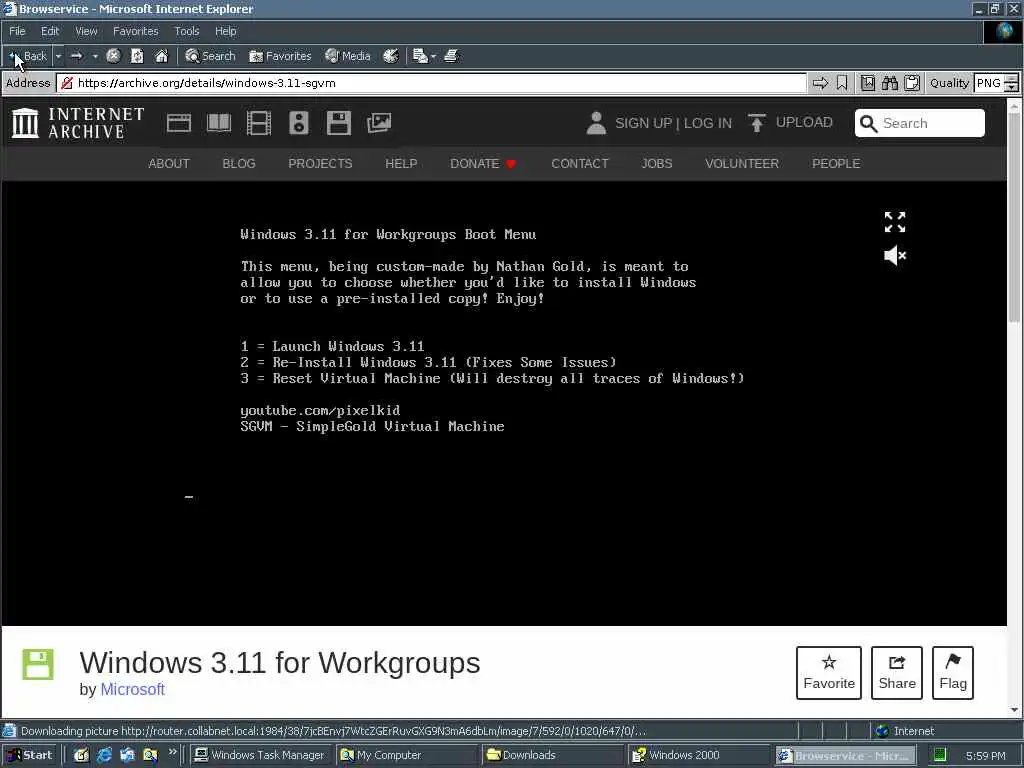Click the binoculars find icon
1024x768 pixels.
(x=889, y=83)
